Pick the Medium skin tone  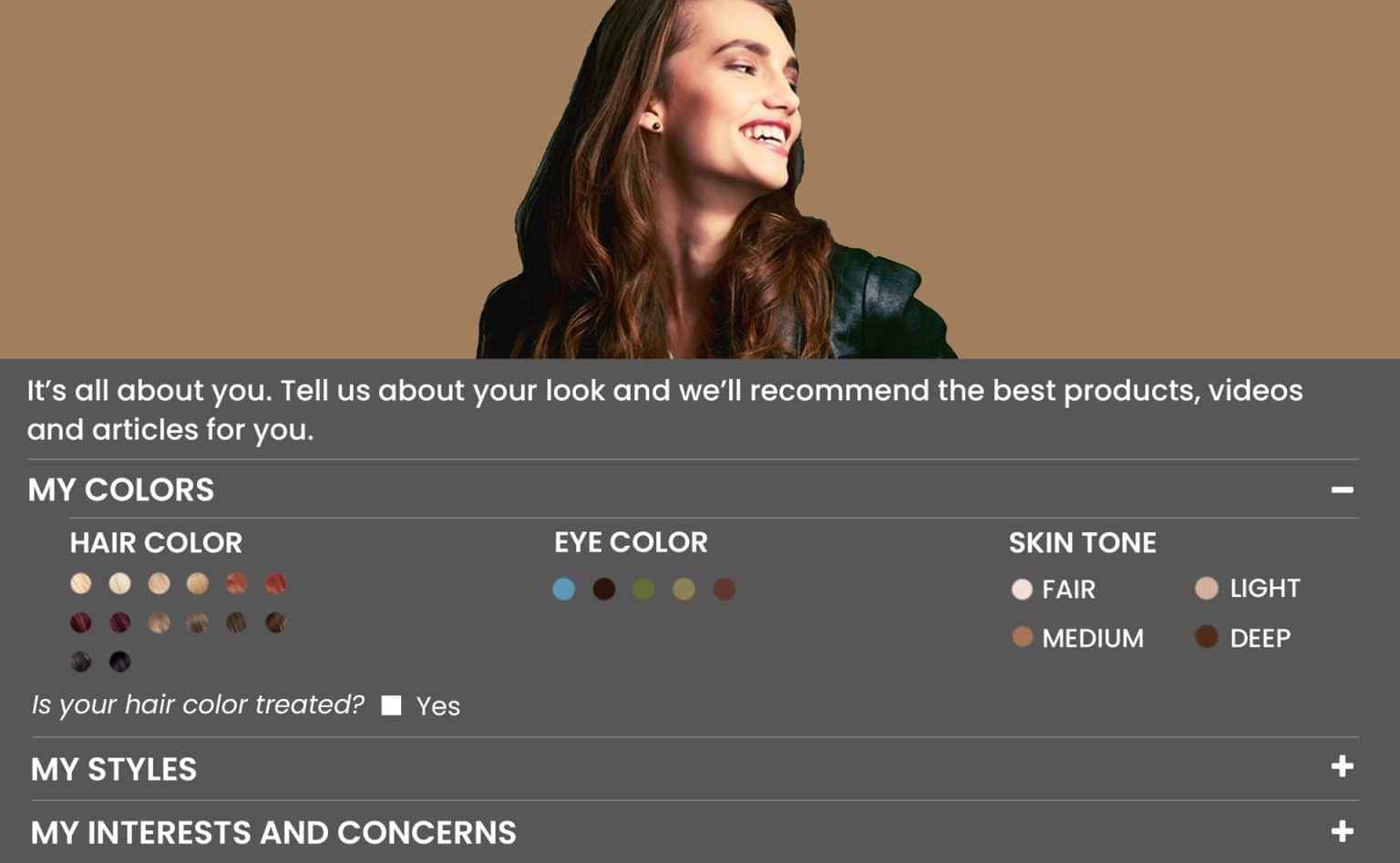[1022, 637]
